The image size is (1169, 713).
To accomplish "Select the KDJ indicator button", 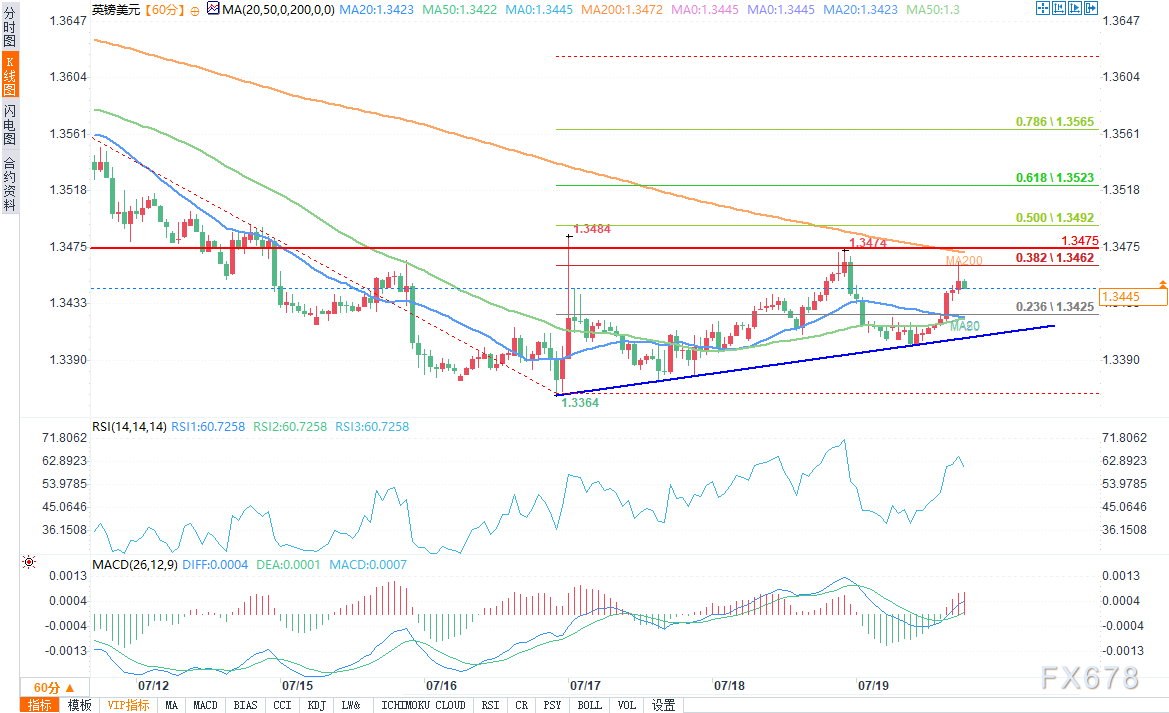I will (316, 705).
